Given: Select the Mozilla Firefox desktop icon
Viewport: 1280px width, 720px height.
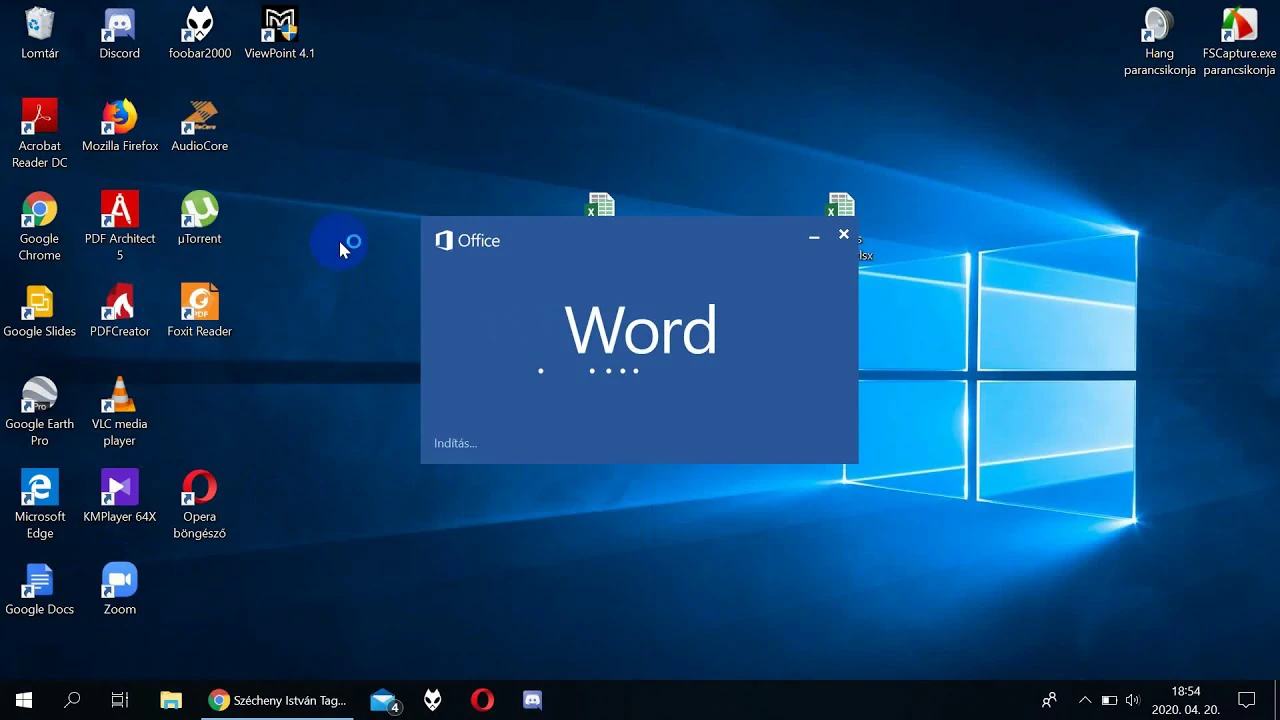Looking at the screenshot, I should pos(119,126).
